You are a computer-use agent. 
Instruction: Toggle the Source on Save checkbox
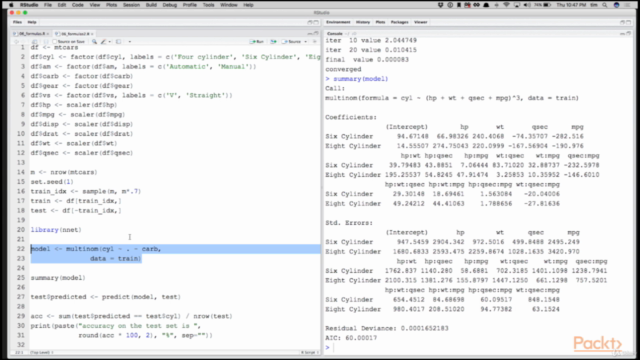pyautogui.click(x=55, y=42)
